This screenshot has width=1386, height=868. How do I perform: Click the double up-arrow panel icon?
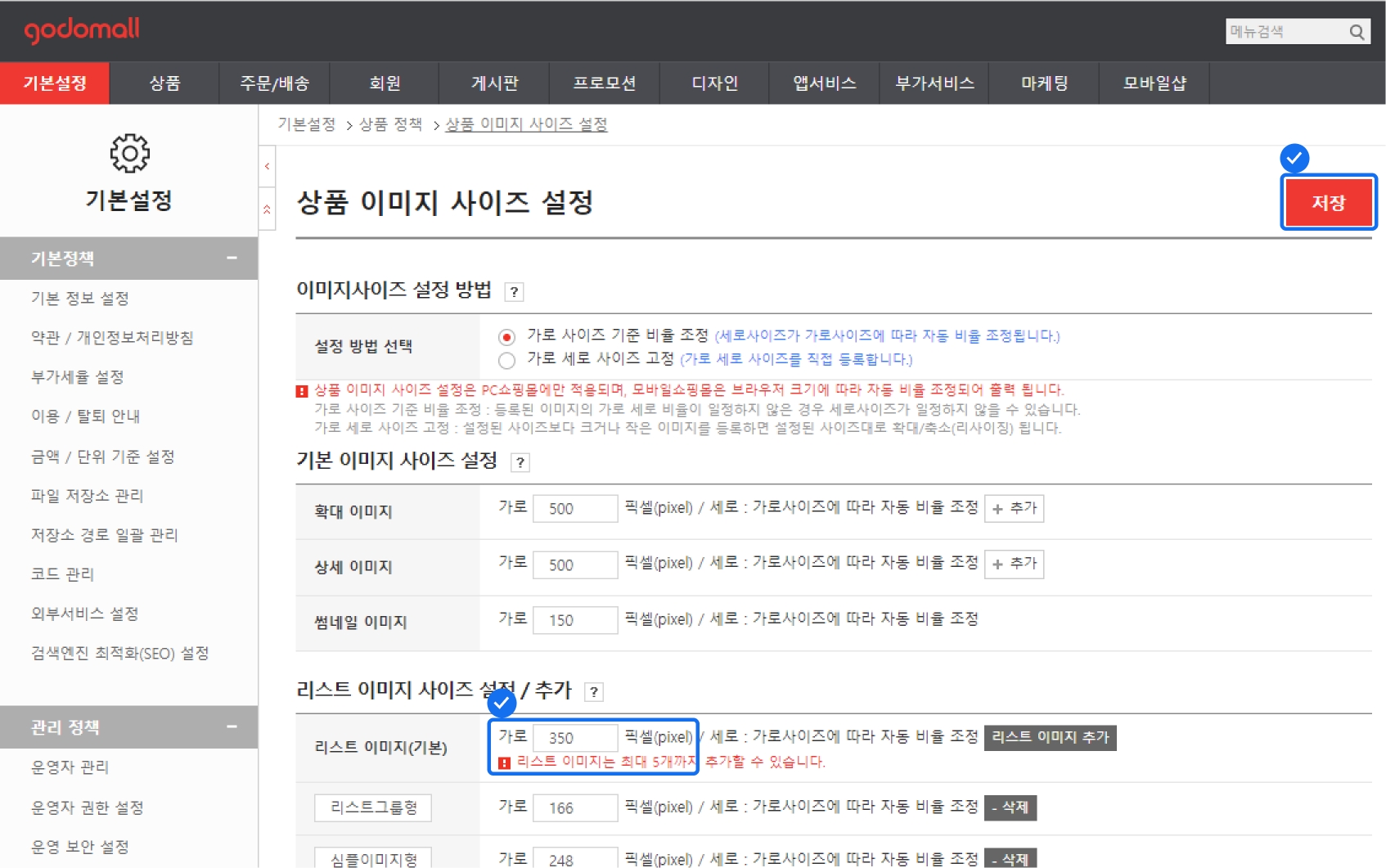(267, 210)
